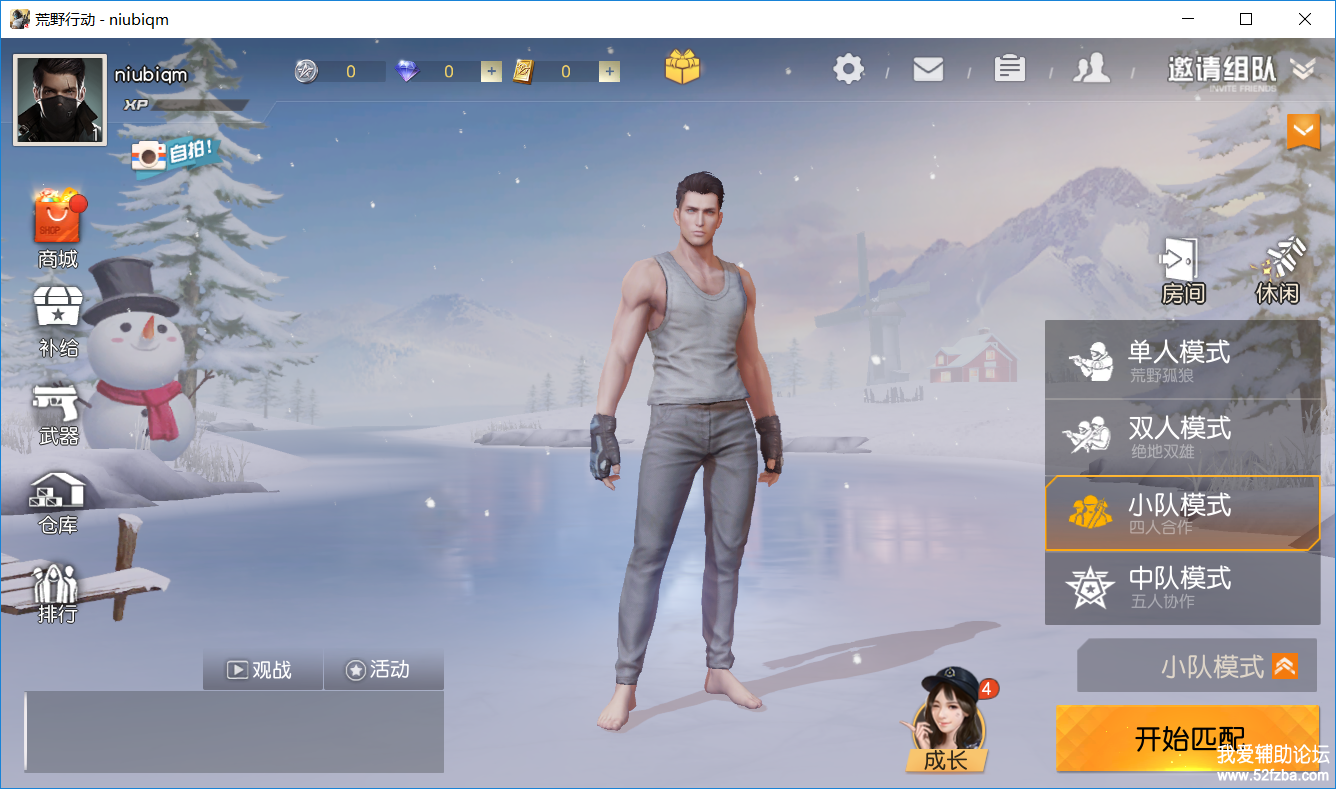The height and width of the screenshot is (789, 1336).
Task: Open the Warehouse (仓库) inventory
Action: 58,503
